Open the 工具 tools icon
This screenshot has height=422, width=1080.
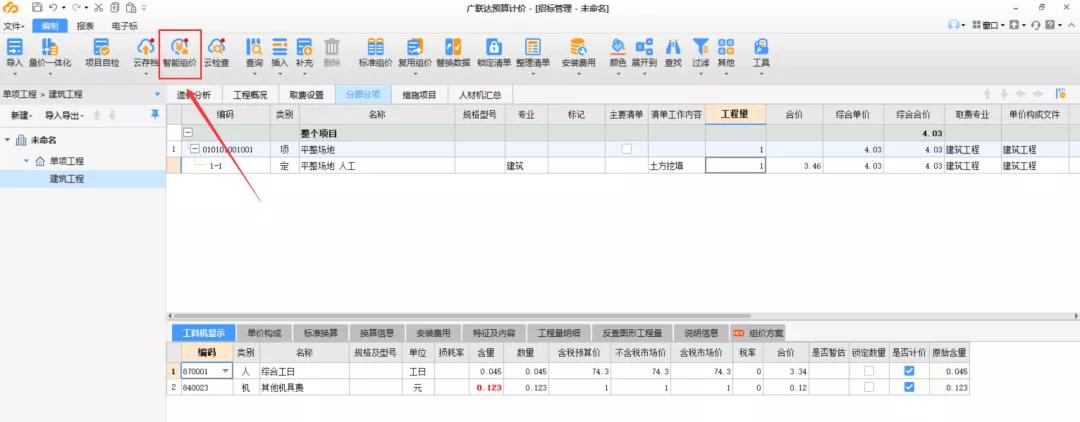coord(761,47)
